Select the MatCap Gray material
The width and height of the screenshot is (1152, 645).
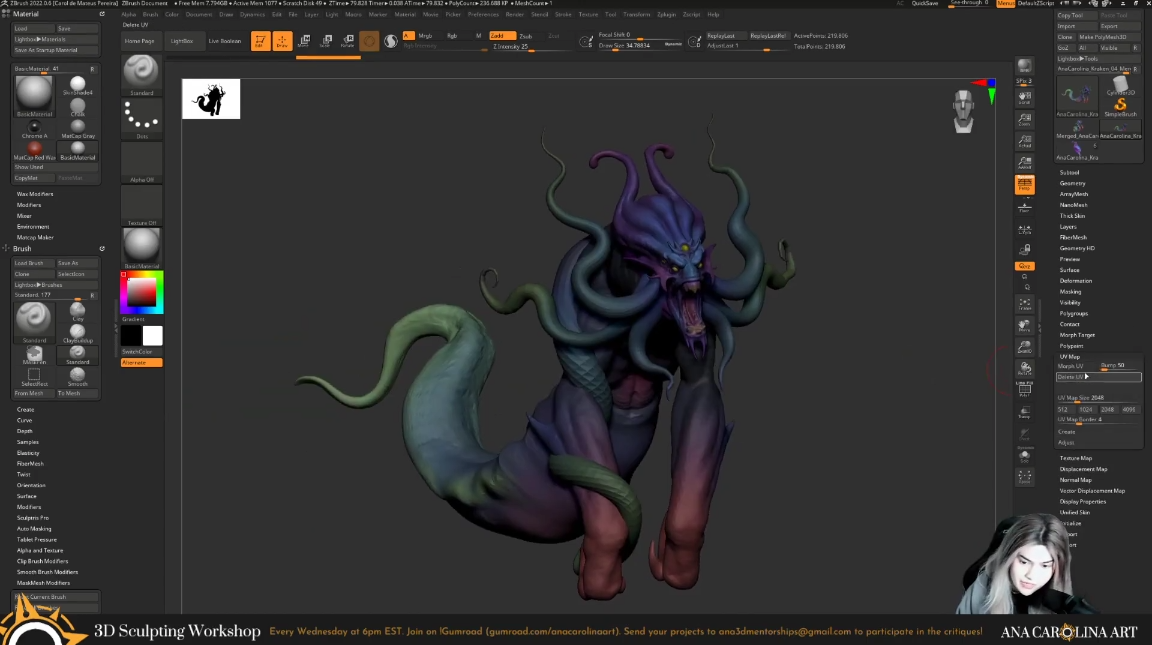pyautogui.click(x=77, y=129)
